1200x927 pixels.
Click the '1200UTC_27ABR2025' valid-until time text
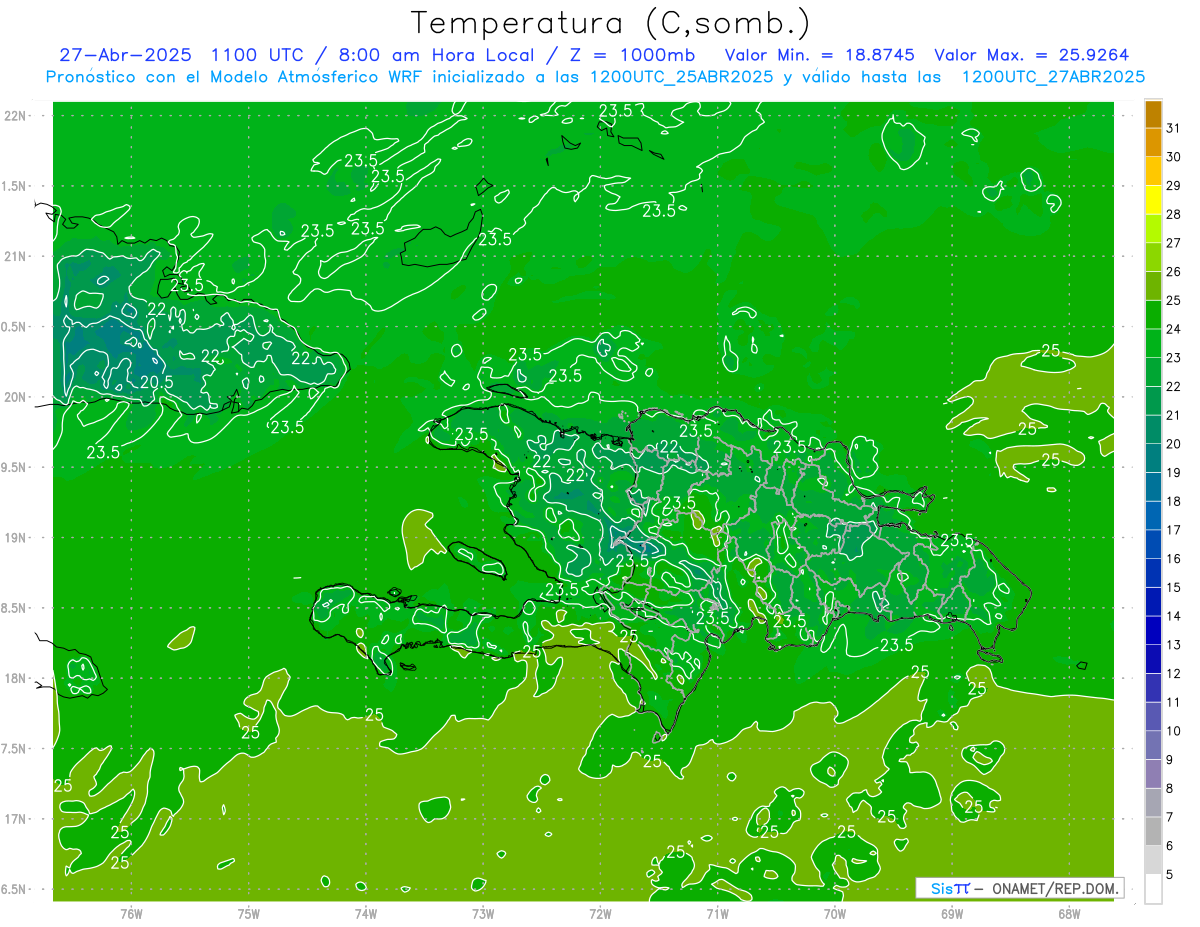click(x=1053, y=77)
